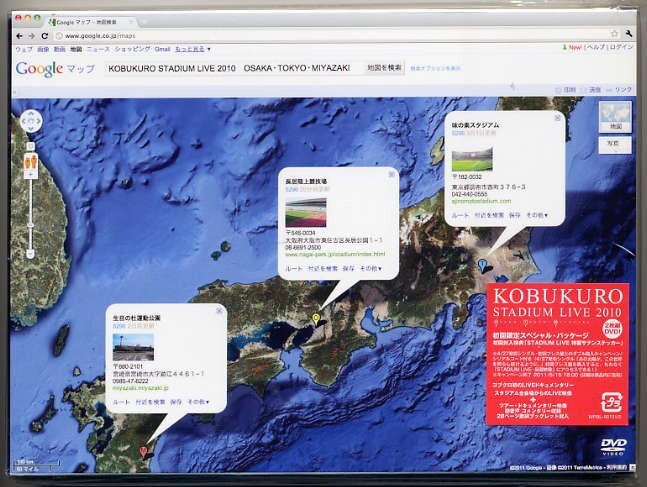
Task: Open the ajinomotostadium.com website link
Action: (481, 201)
